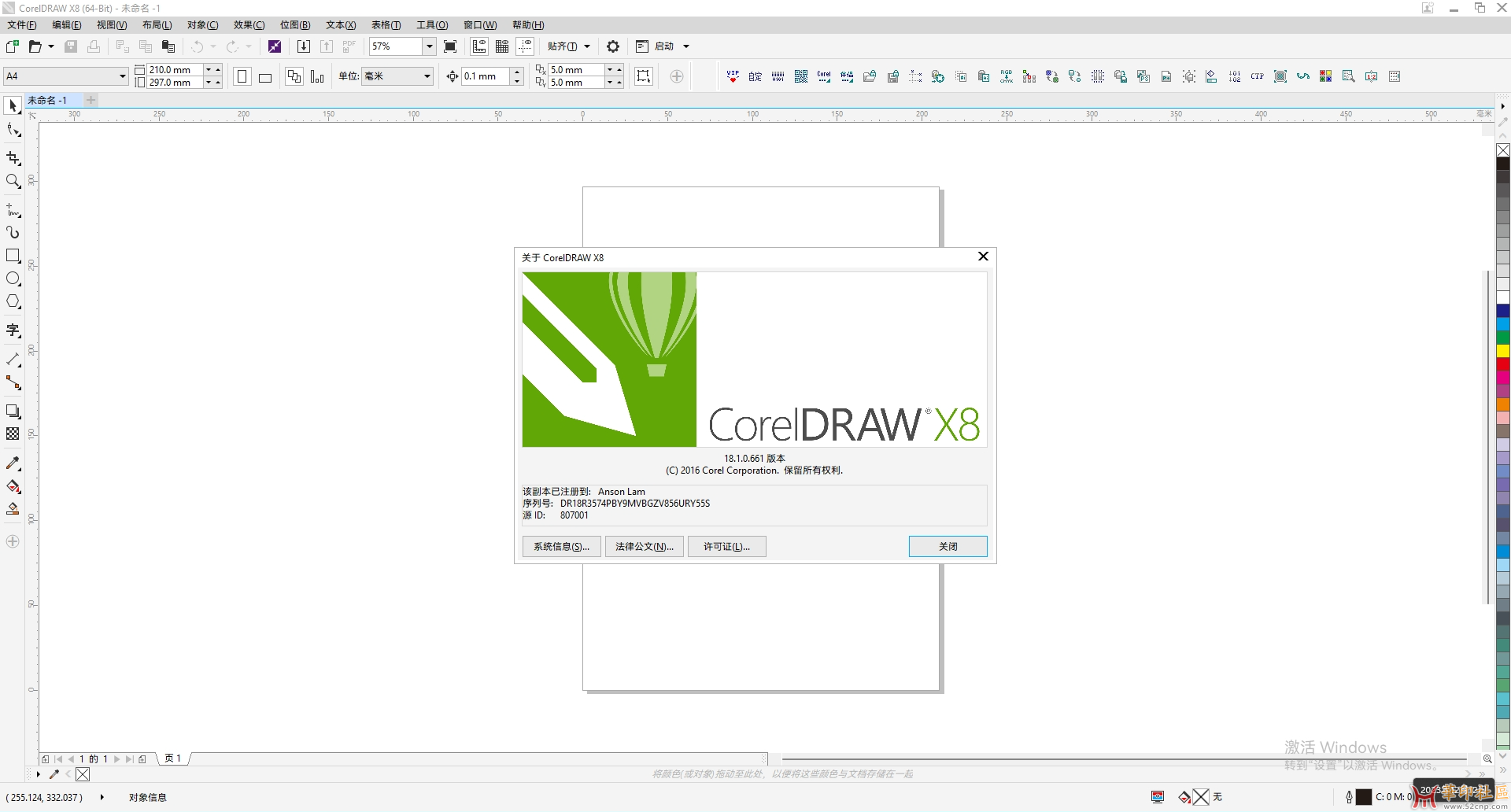Click the zoom navigator icon at scrollbar corner
The image size is (1511, 812).
click(1487, 758)
